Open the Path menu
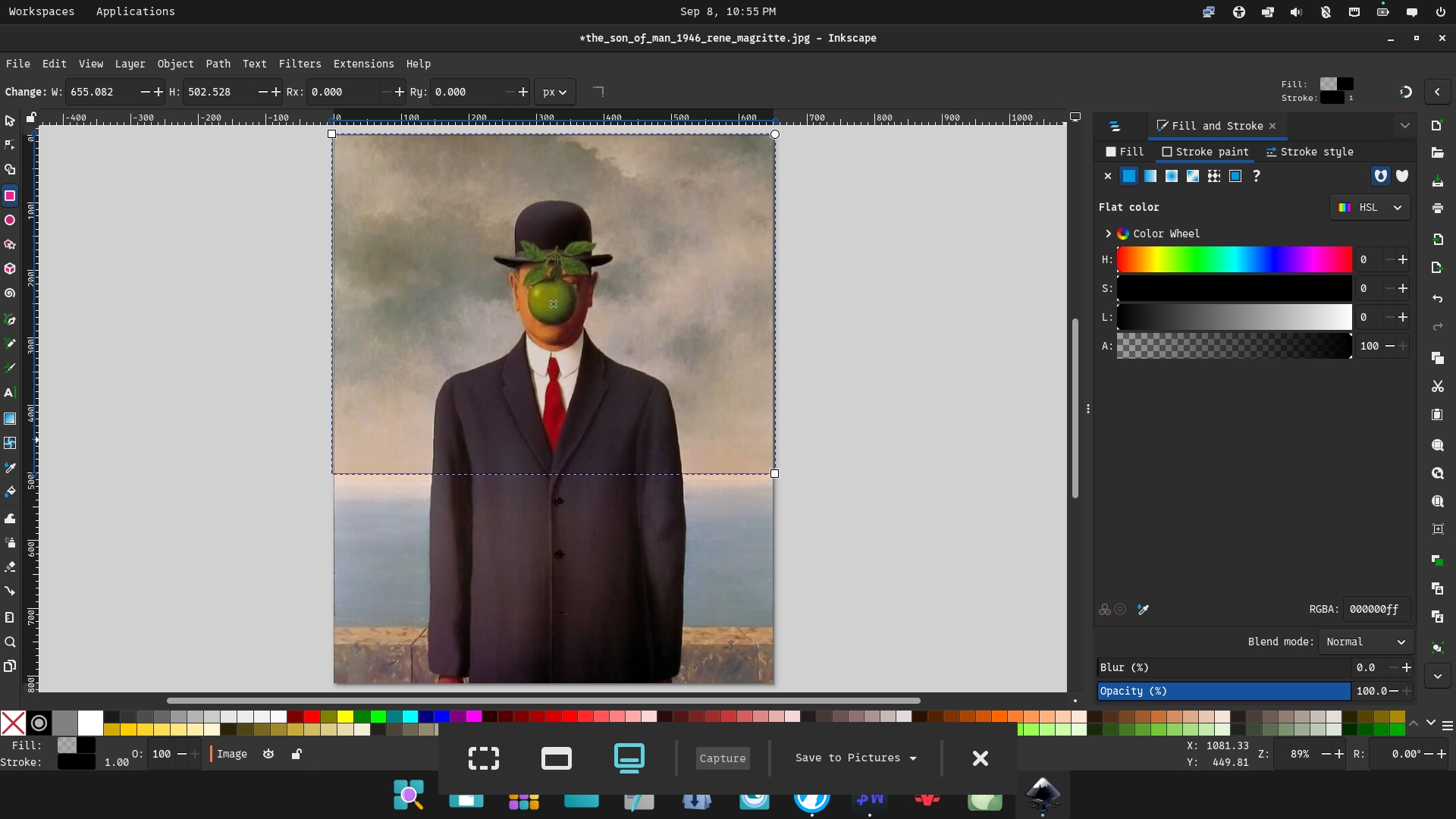This screenshot has width=1456, height=819. (218, 64)
